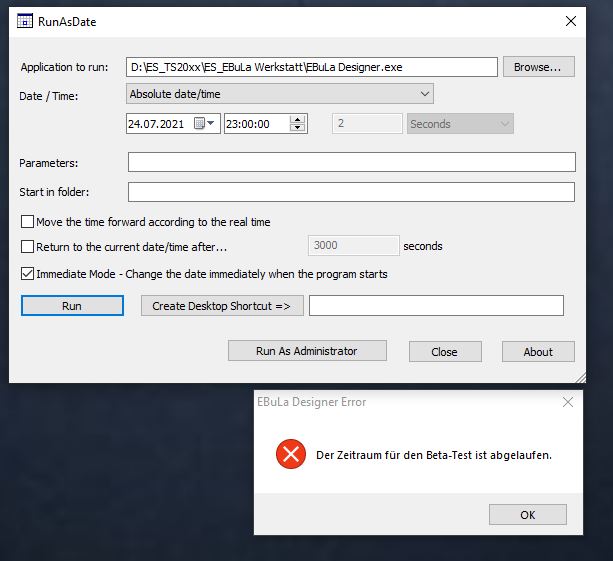This screenshot has width=613, height=561.
Task: Click the 3000 seconds input field
Action: point(354,246)
